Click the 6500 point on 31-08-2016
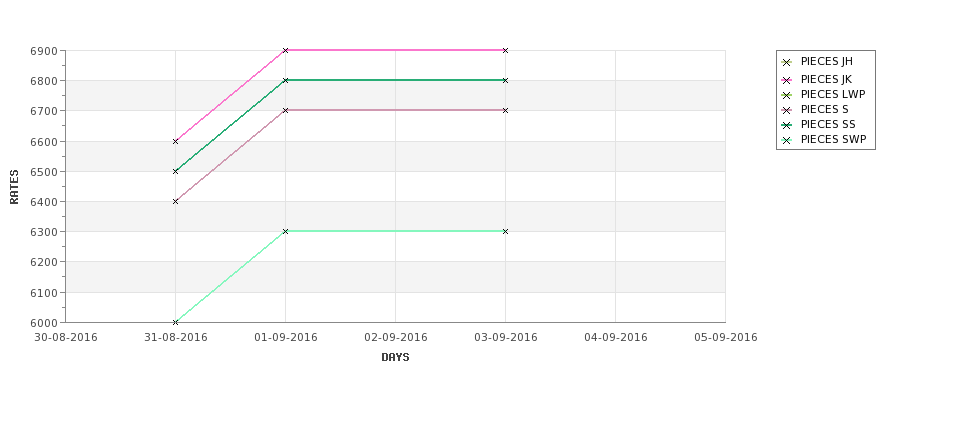The image size is (975, 429). (x=175, y=171)
